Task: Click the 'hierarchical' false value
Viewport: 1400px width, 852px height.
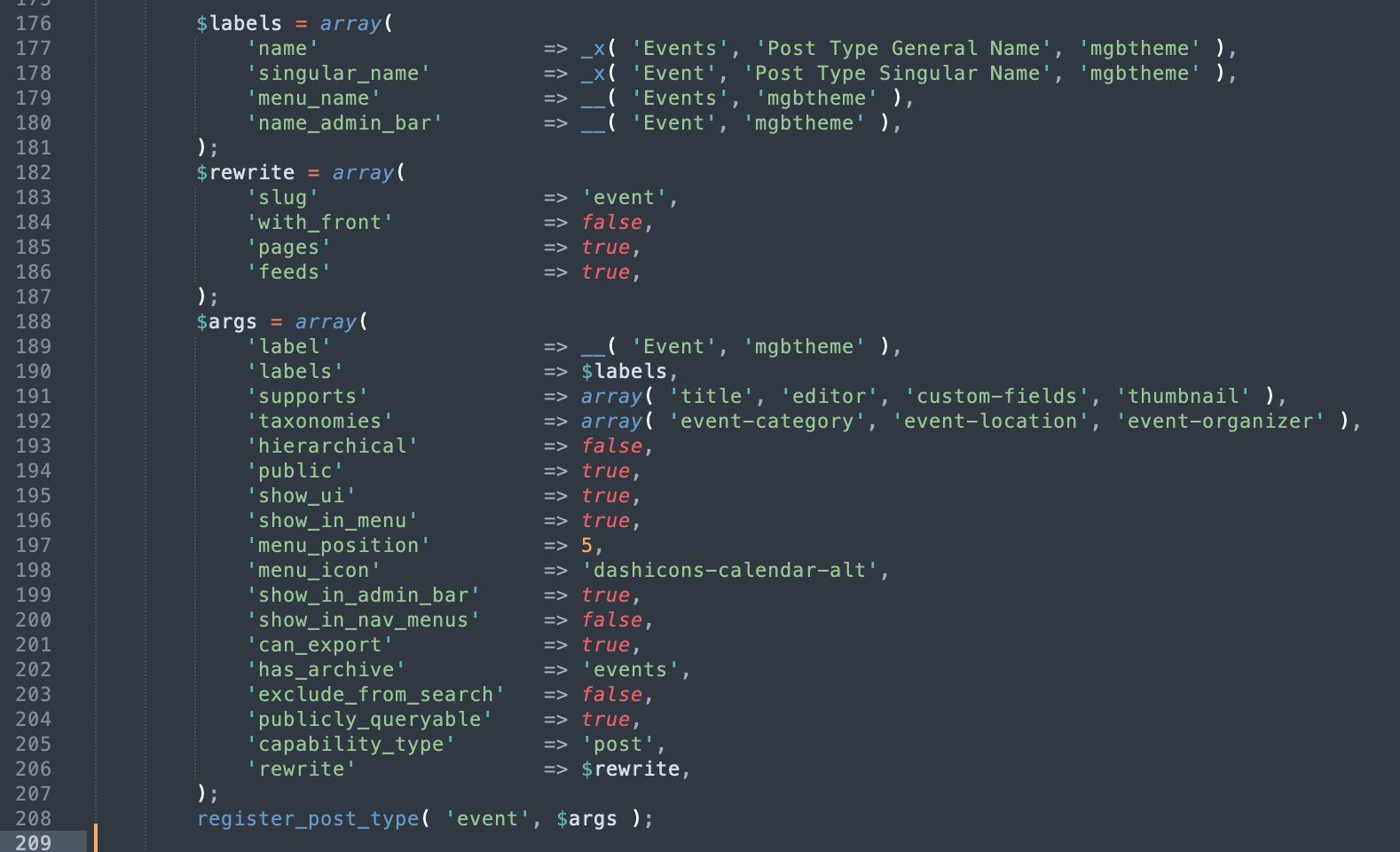Action: click(612, 446)
